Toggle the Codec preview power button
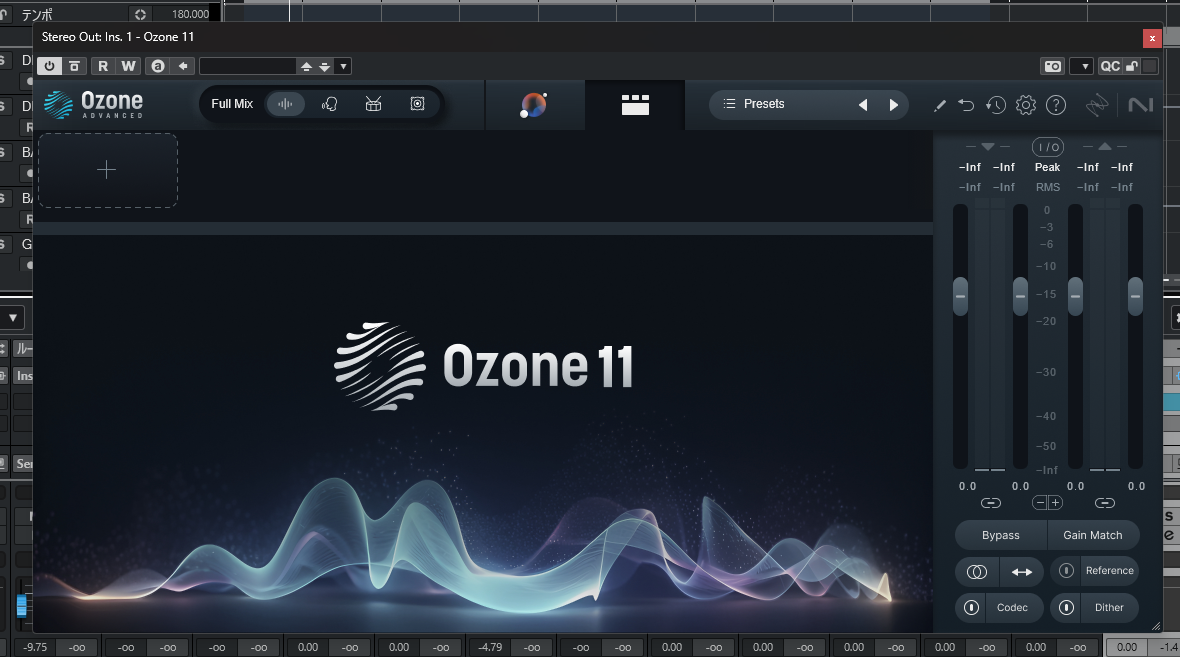Screen dimensions: 1180x657 pos(970,607)
